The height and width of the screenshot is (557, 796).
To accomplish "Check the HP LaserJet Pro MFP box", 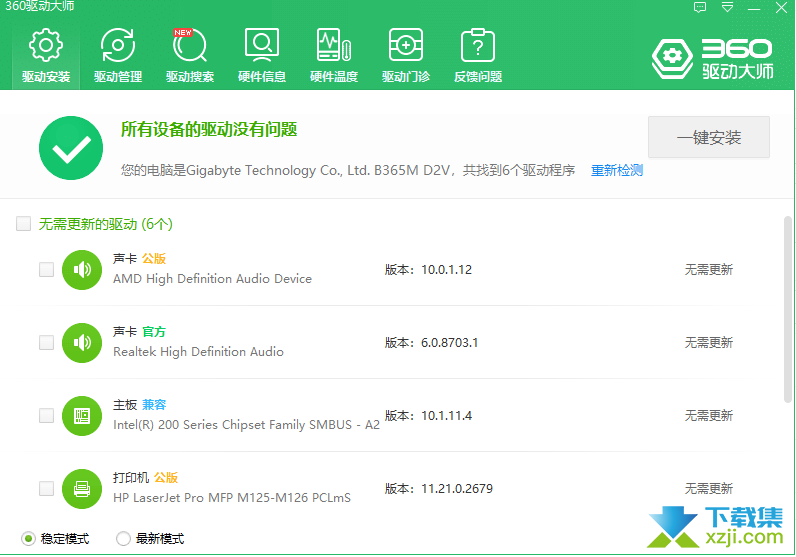I will coord(46,489).
